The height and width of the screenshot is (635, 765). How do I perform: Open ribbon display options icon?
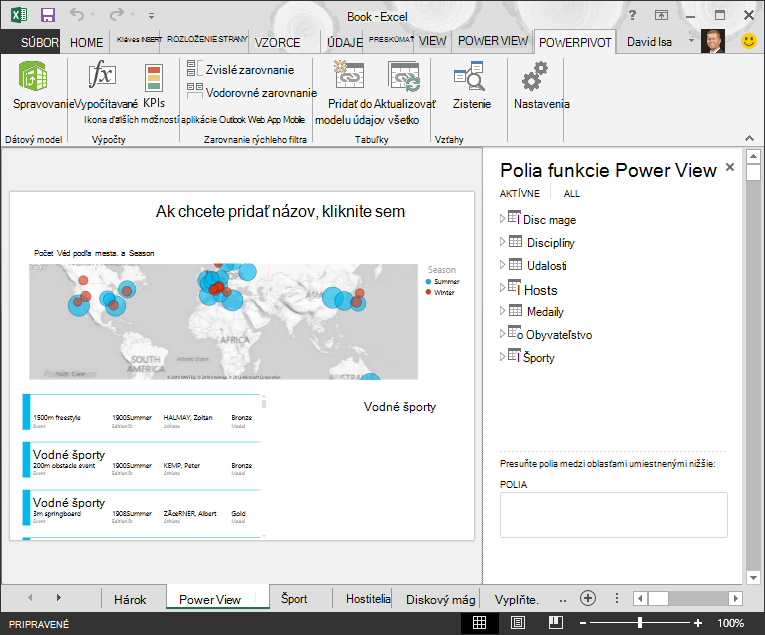661,16
